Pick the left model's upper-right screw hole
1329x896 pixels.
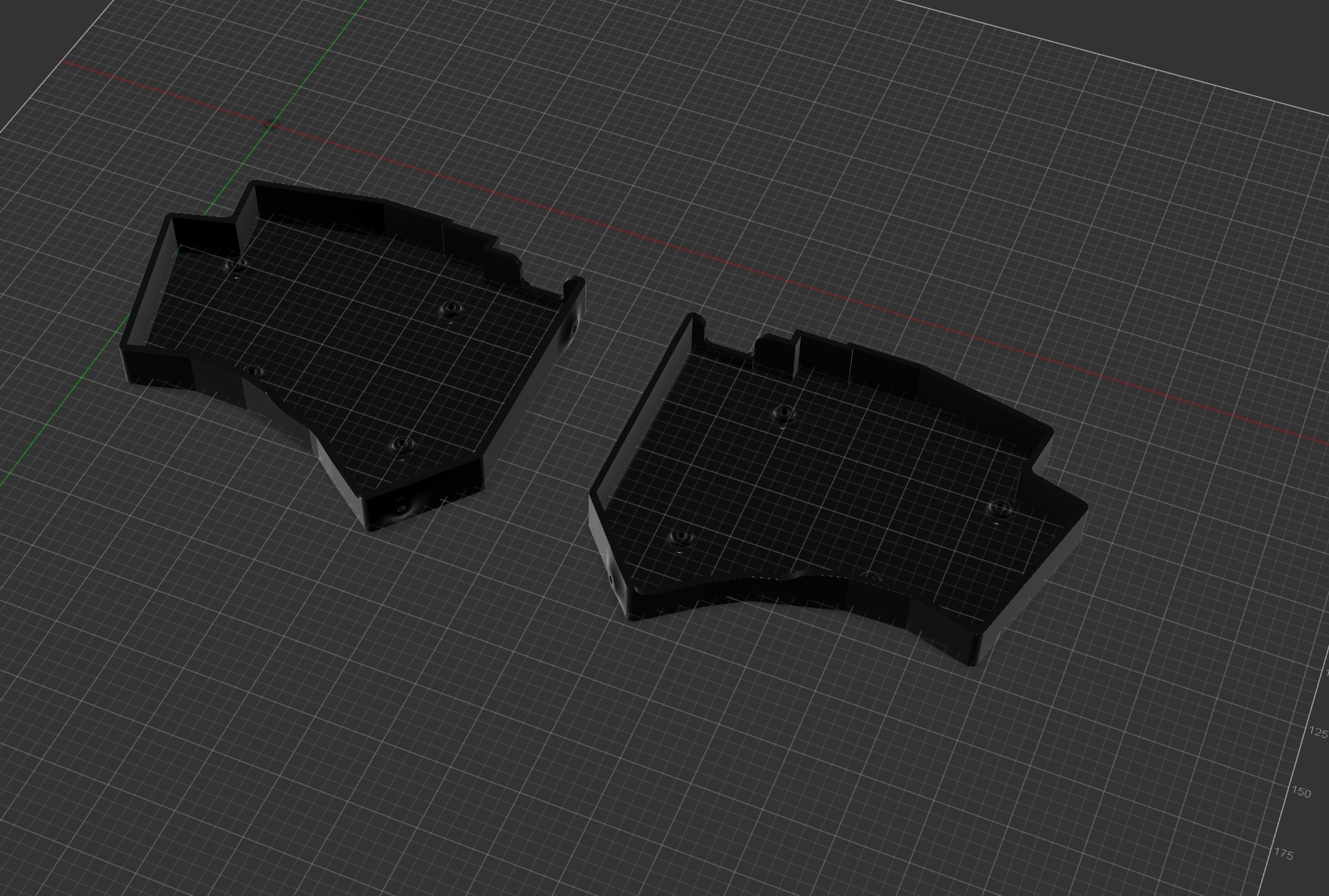[x=451, y=308]
